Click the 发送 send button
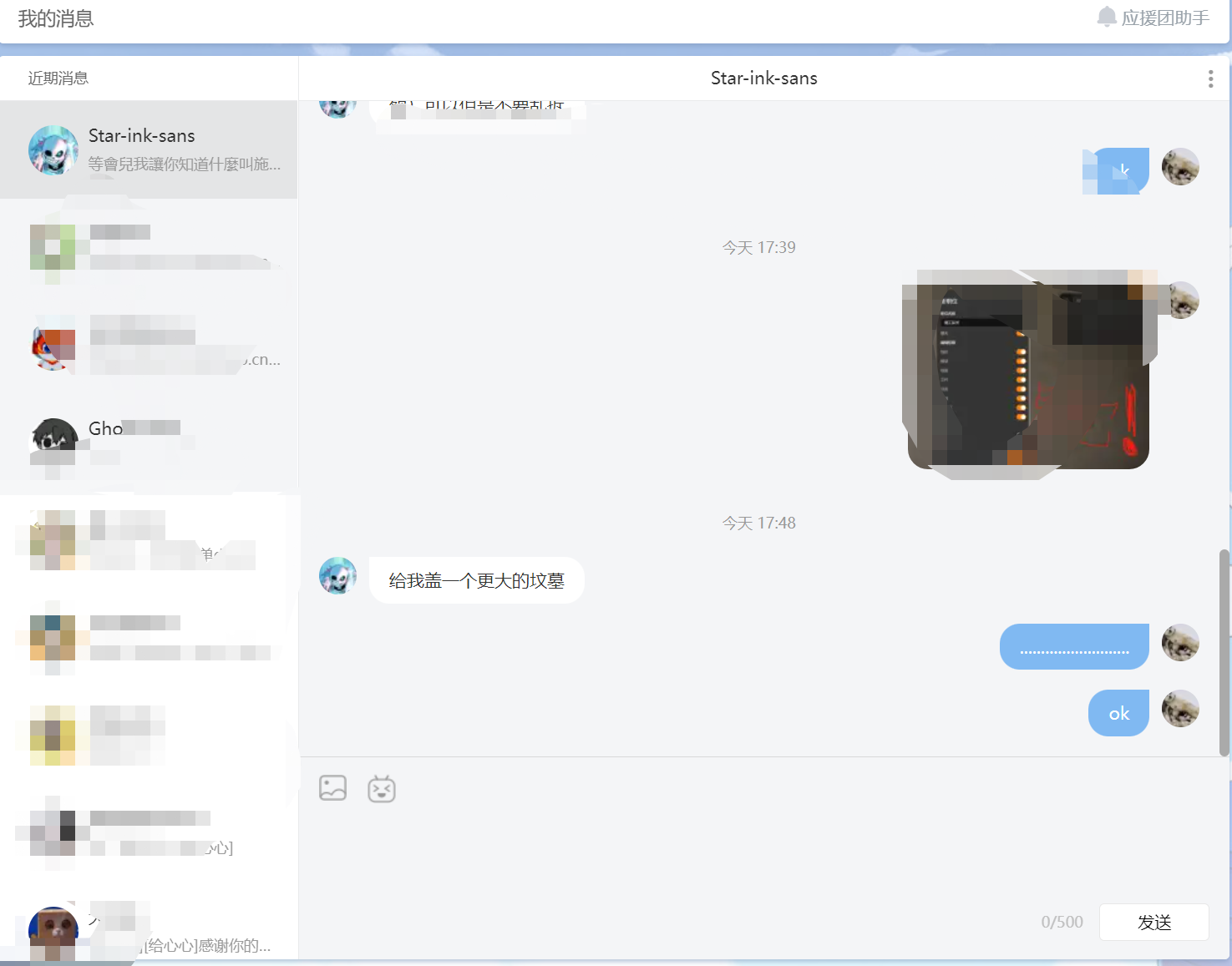1232x966 pixels. click(1153, 922)
